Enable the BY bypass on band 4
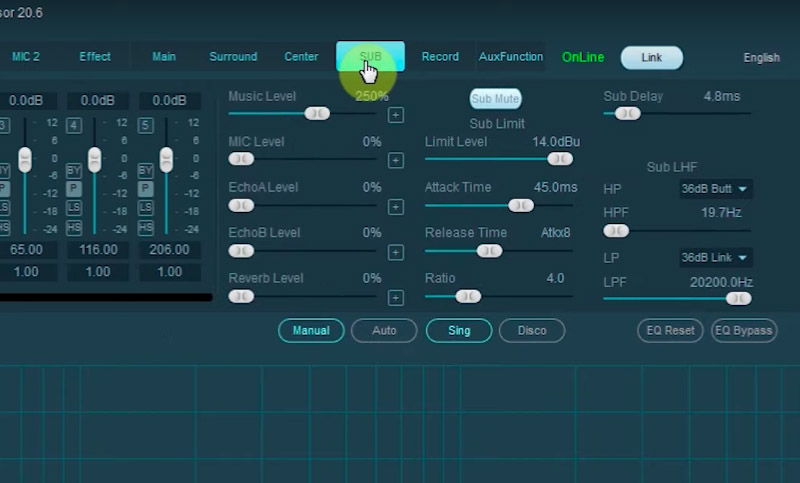Viewport: 800px width, 483px height. tap(74, 171)
